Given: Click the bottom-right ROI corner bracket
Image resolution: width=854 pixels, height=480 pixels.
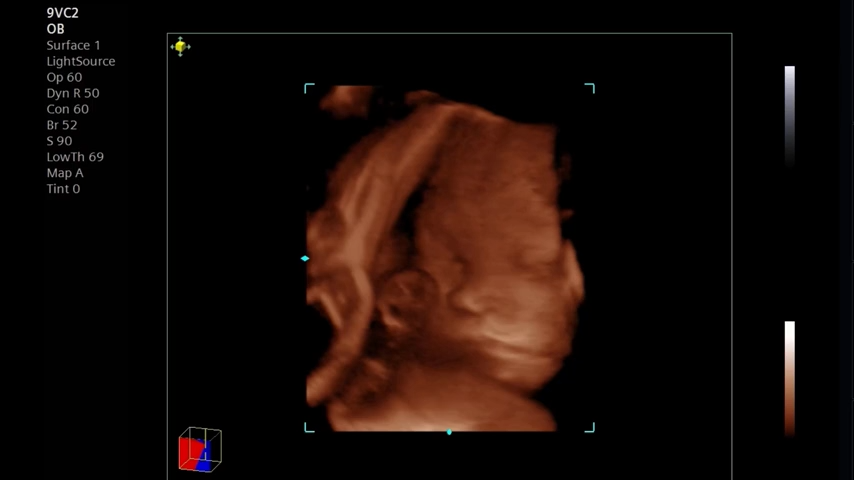Looking at the screenshot, I should [x=589, y=428].
